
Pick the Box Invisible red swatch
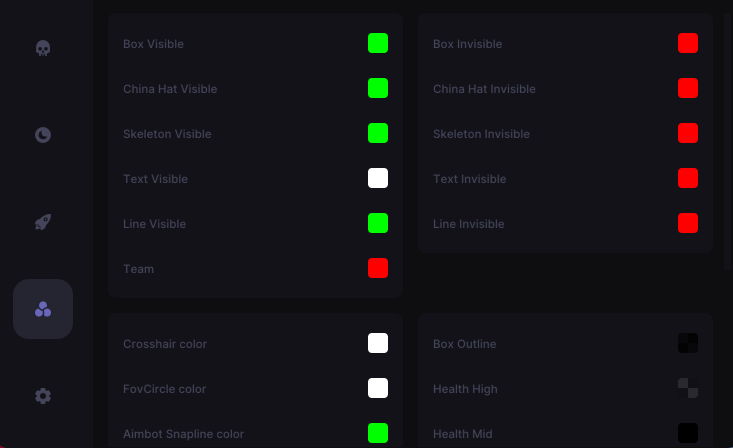click(x=688, y=43)
